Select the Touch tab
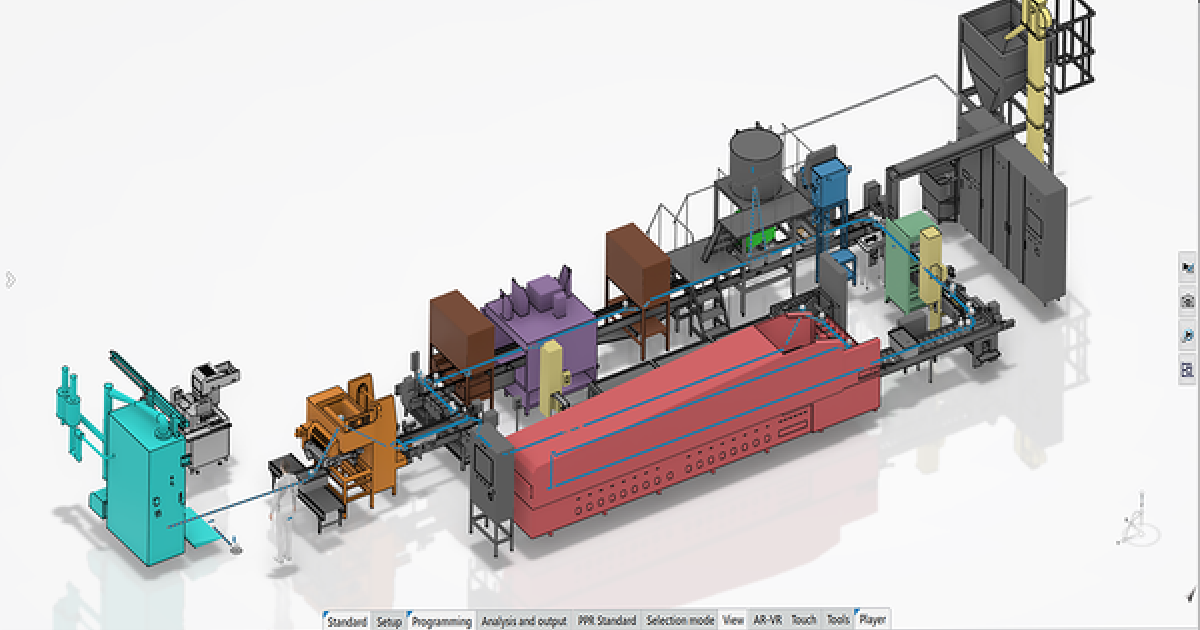Image resolution: width=1200 pixels, height=630 pixels. 802,620
